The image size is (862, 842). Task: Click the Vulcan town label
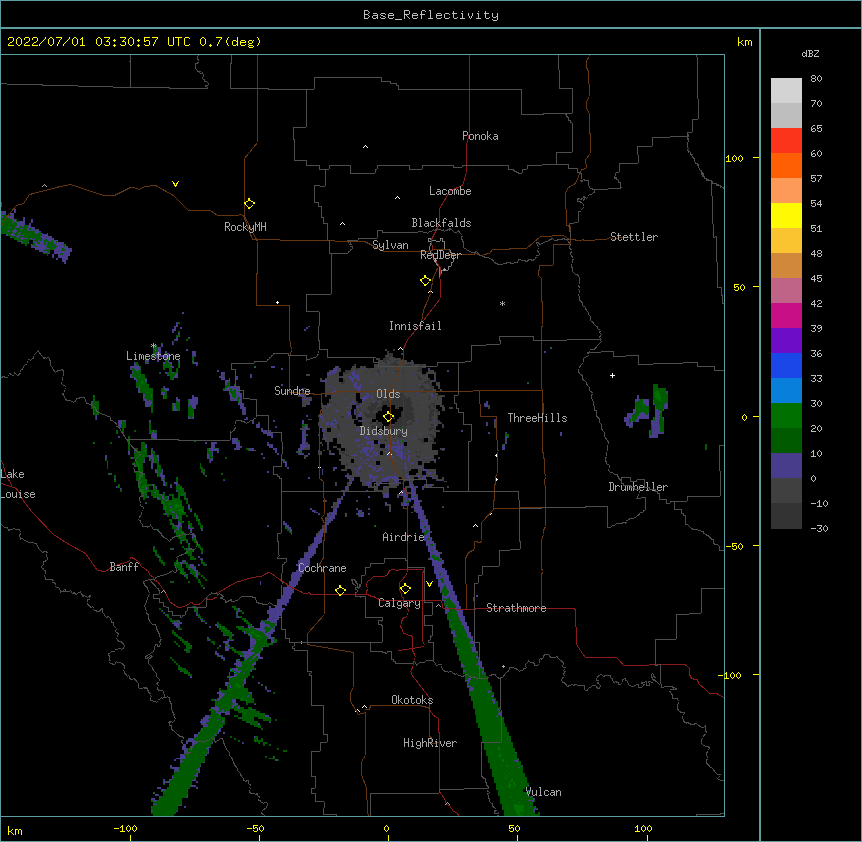[543, 792]
